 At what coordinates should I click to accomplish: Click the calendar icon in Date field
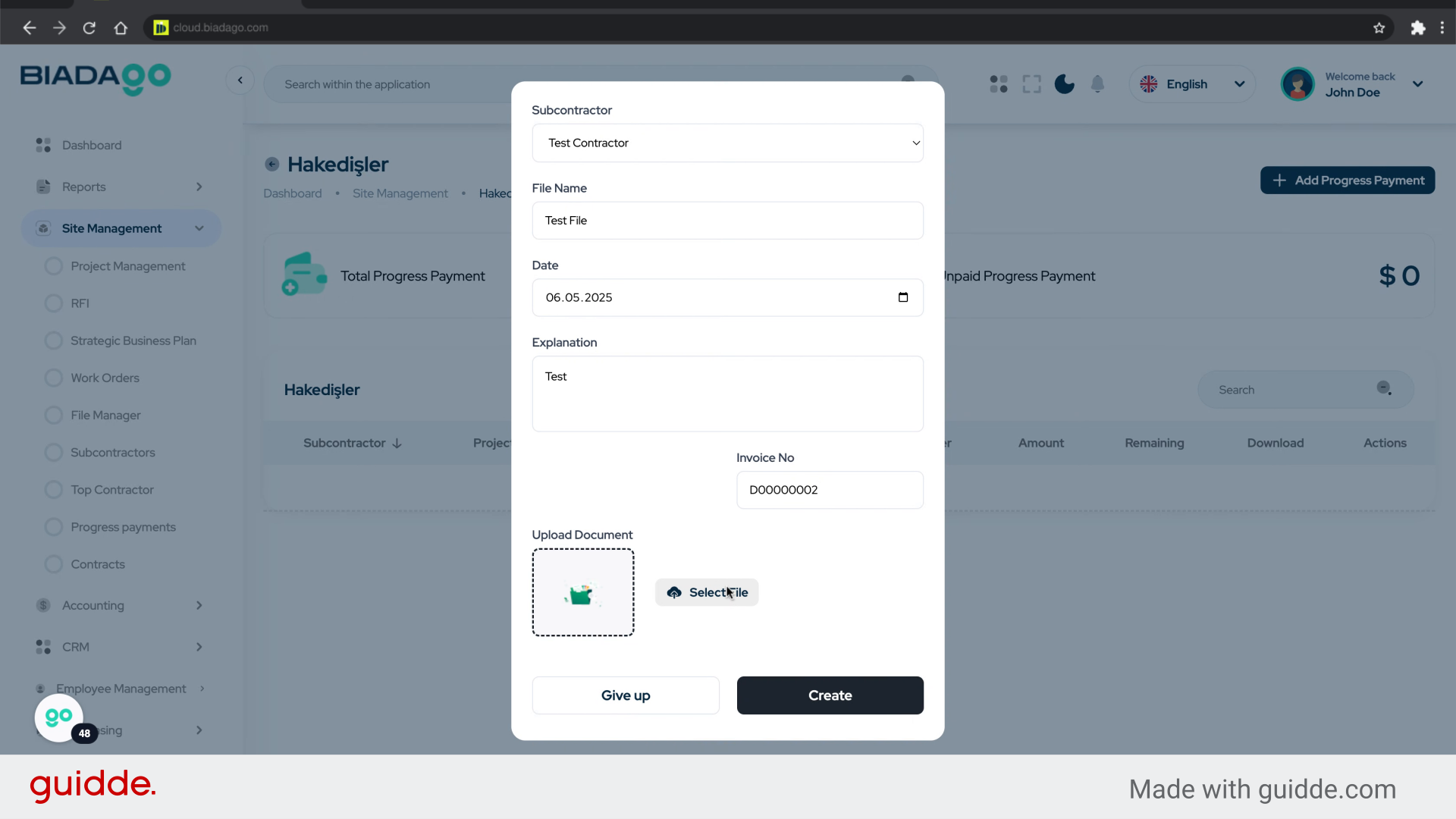(x=902, y=297)
